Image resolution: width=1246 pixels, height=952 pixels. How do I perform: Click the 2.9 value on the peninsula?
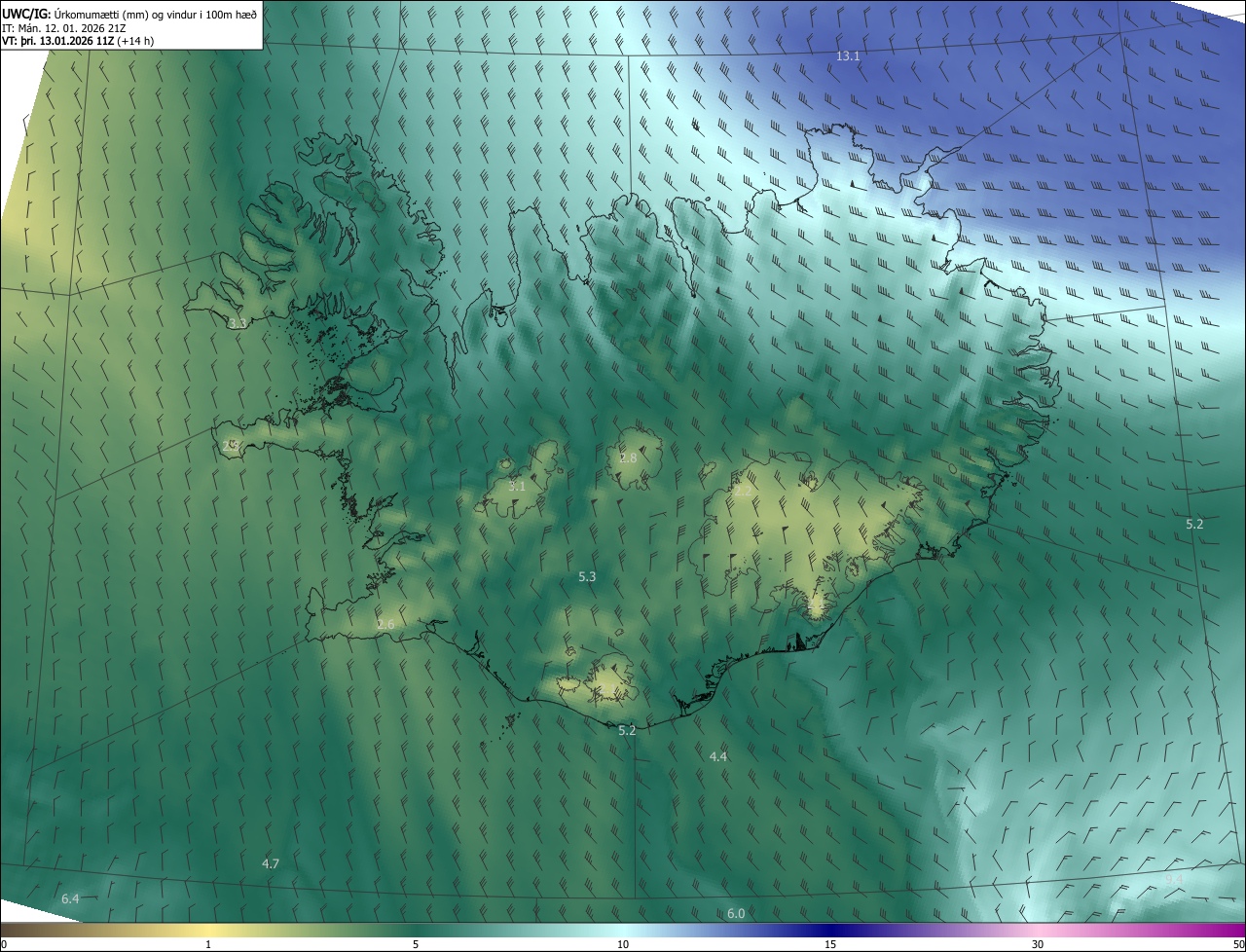[231, 446]
